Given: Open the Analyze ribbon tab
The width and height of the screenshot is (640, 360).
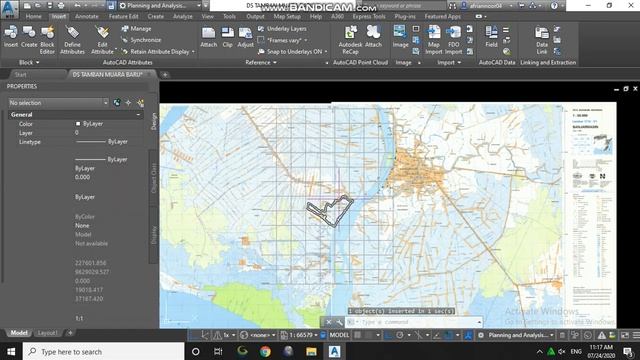Looking at the screenshot, I should 182,16.
